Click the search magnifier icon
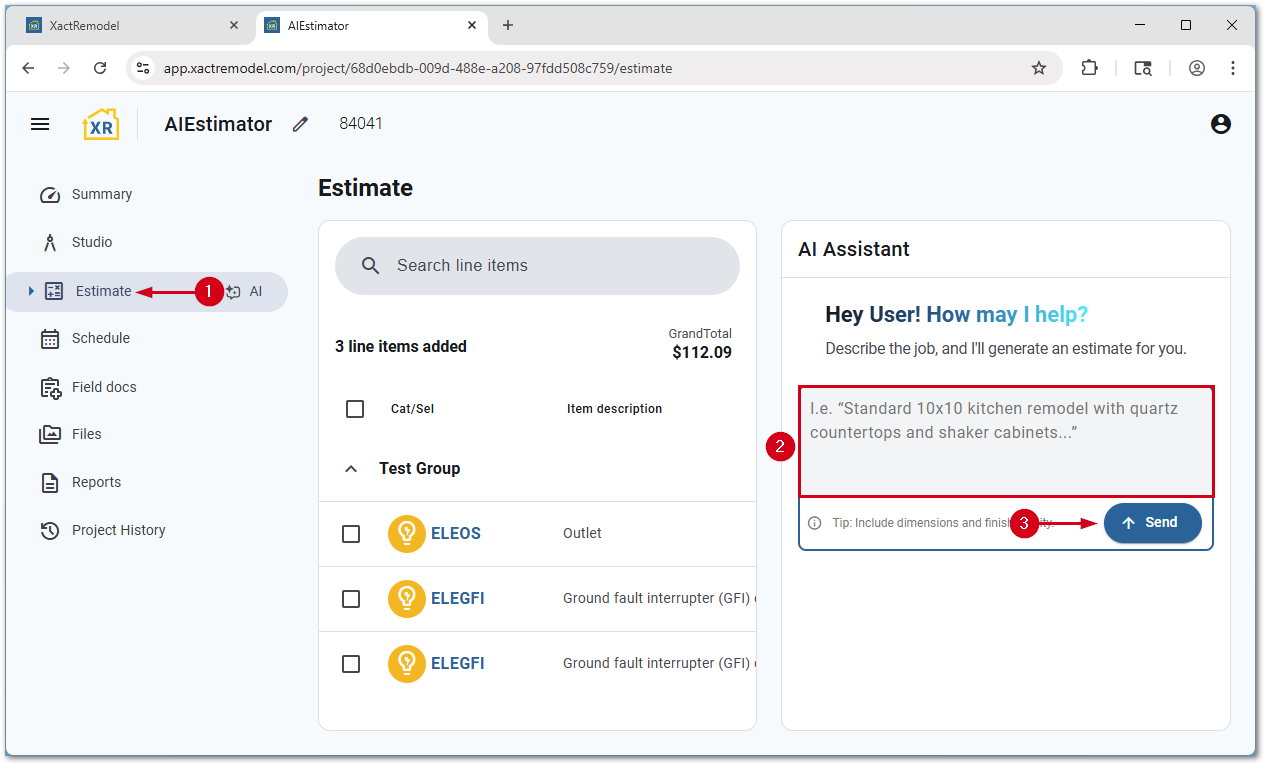1265x765 pixels. [x=371, y=266]
